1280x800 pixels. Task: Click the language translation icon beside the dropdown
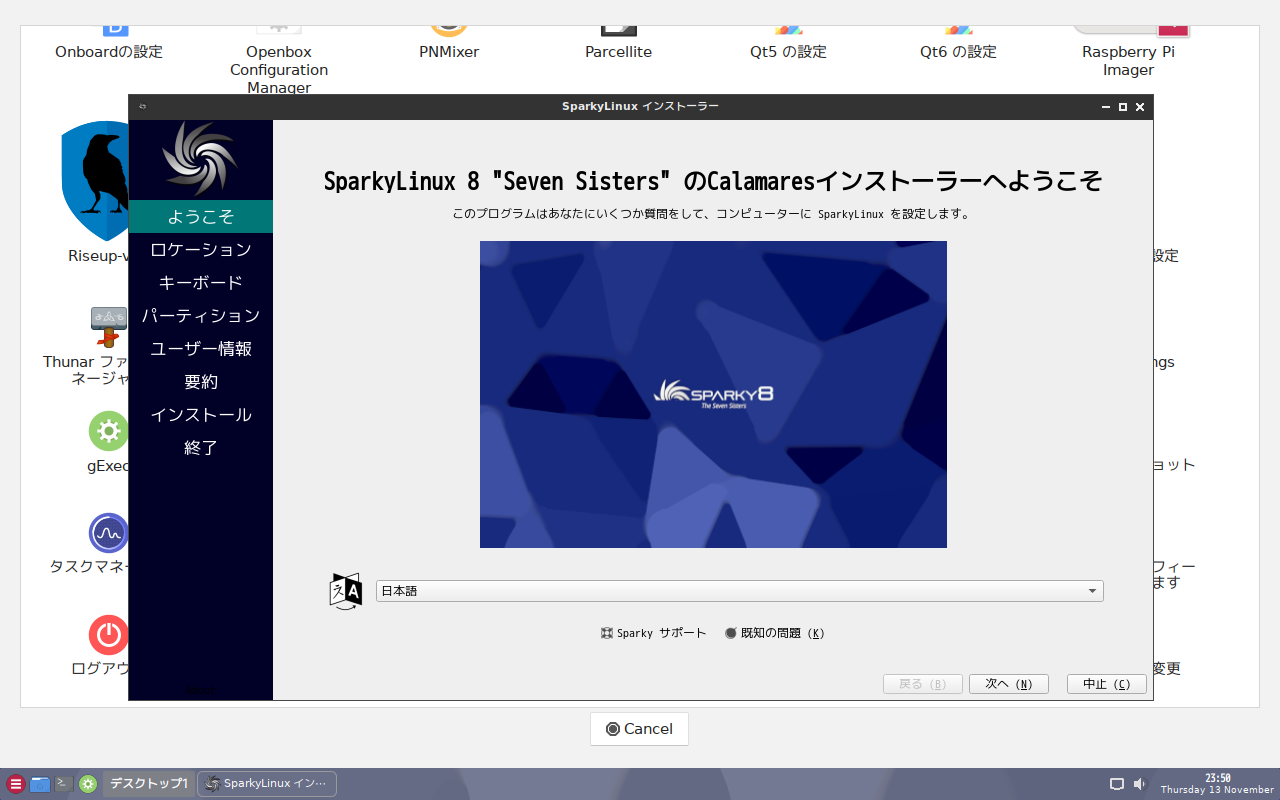[x=346, y=591]
